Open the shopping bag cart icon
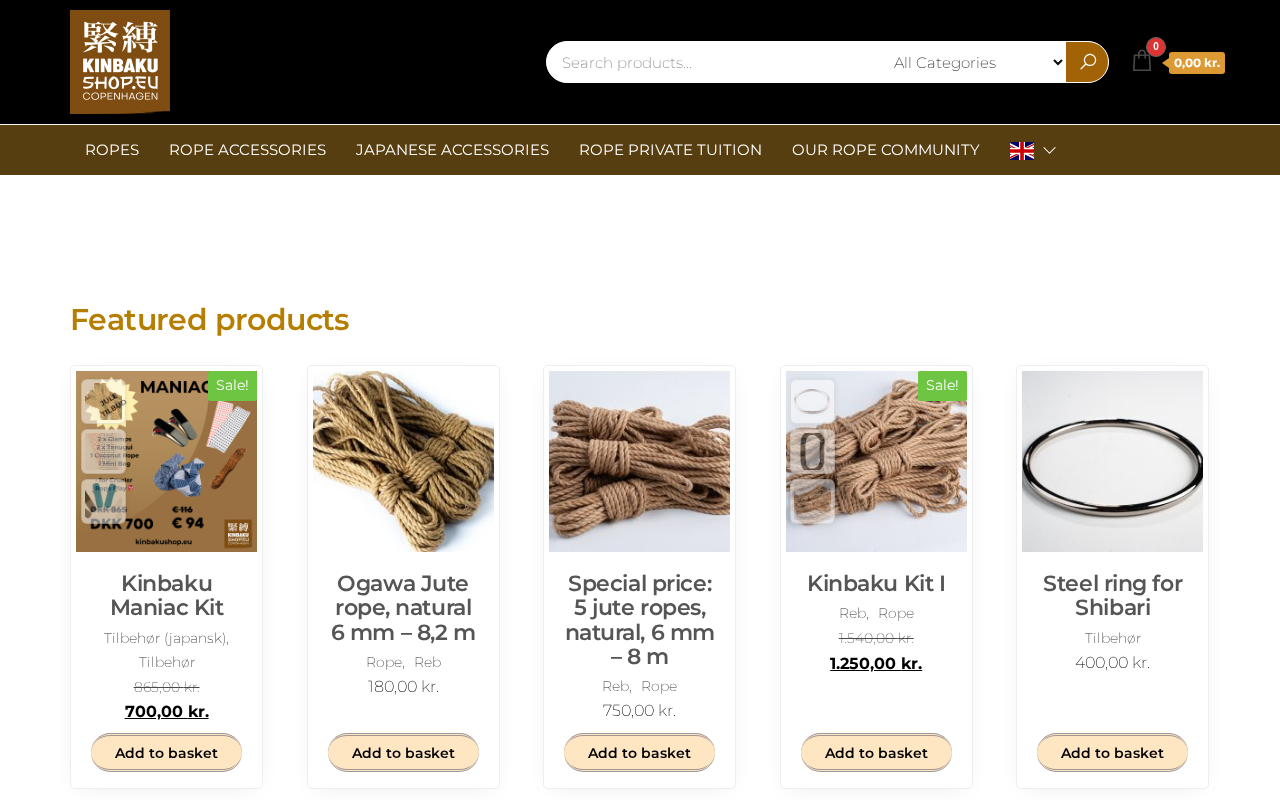 pyautogui.click(x=1141, y=61)
